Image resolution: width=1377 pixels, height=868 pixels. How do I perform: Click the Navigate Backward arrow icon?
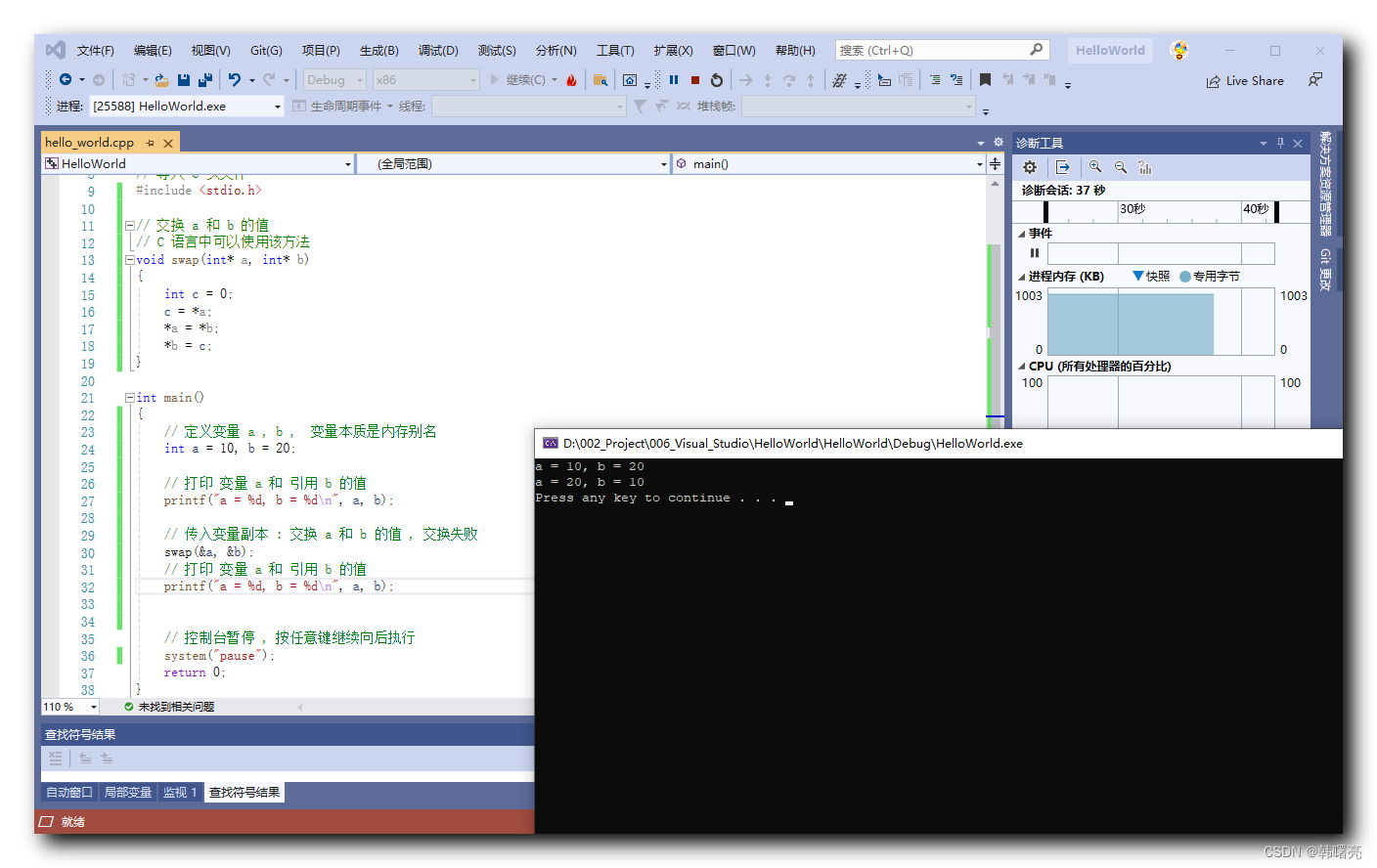pyautogui.click(x=66, y=80)
